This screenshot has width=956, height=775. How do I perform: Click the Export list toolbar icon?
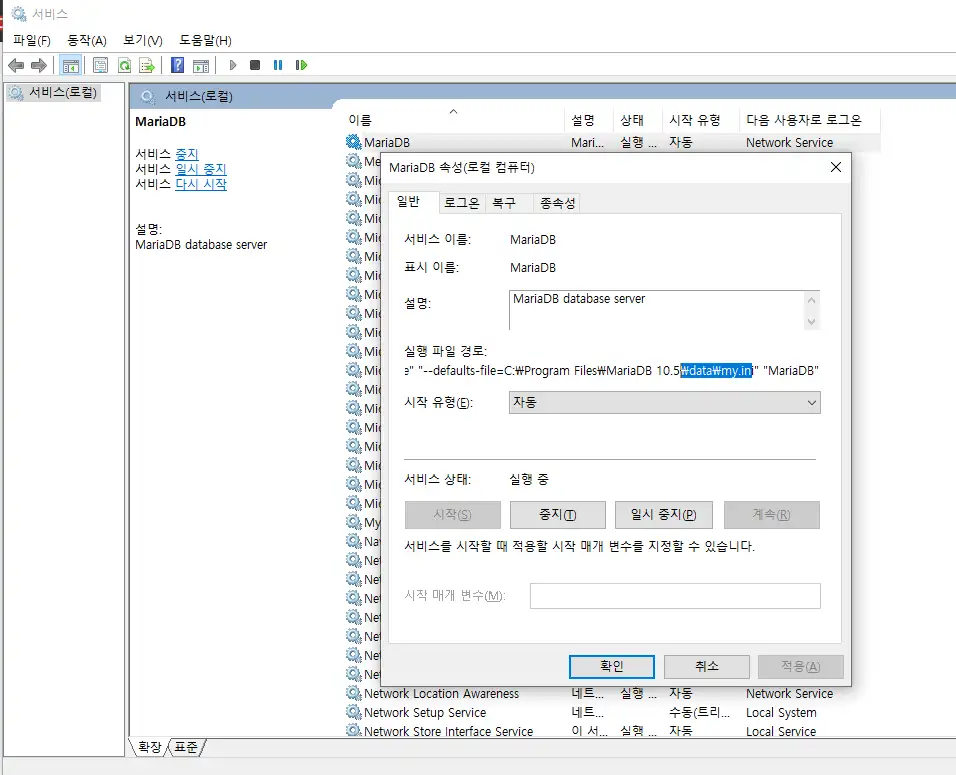147,65
